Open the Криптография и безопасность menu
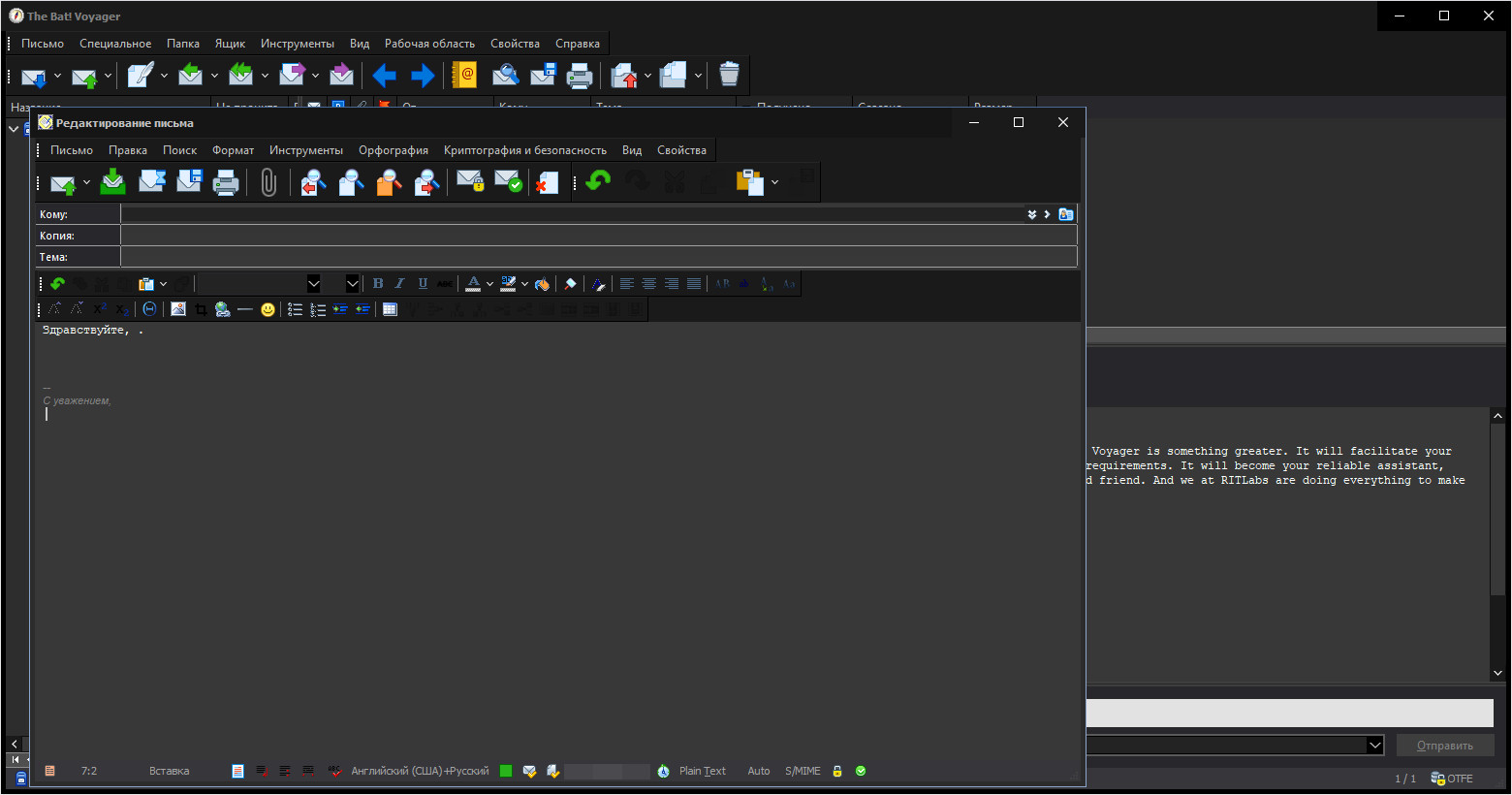The width and height of the screenshot is (1512, 795). (x=524, y=150)
